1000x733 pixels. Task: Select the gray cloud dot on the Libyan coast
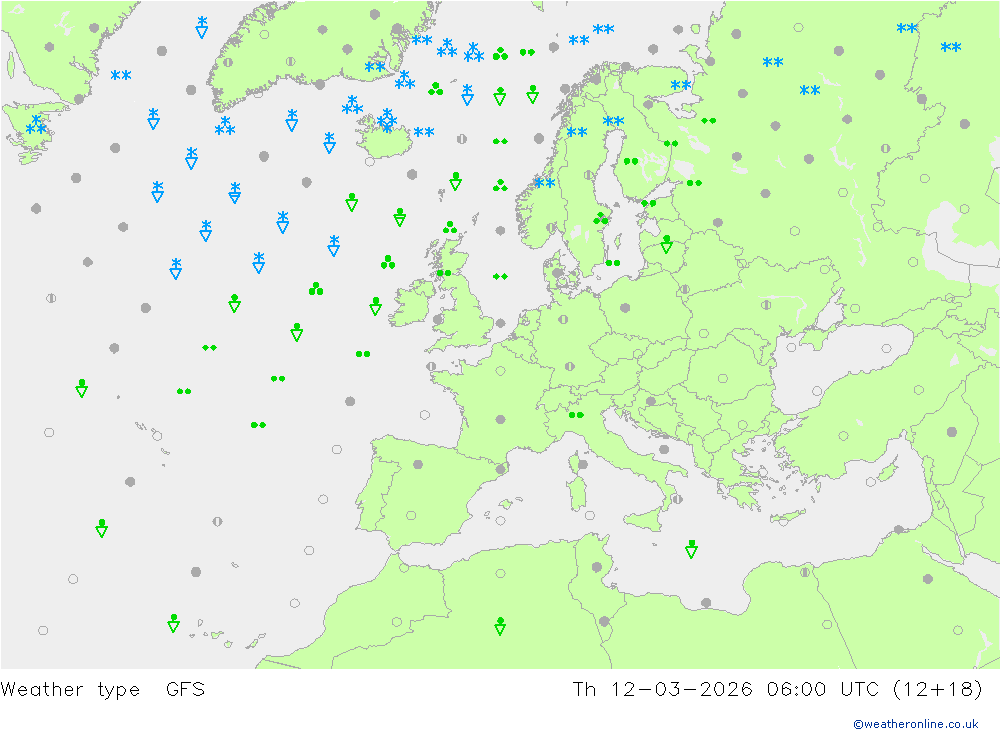[706, 603]
